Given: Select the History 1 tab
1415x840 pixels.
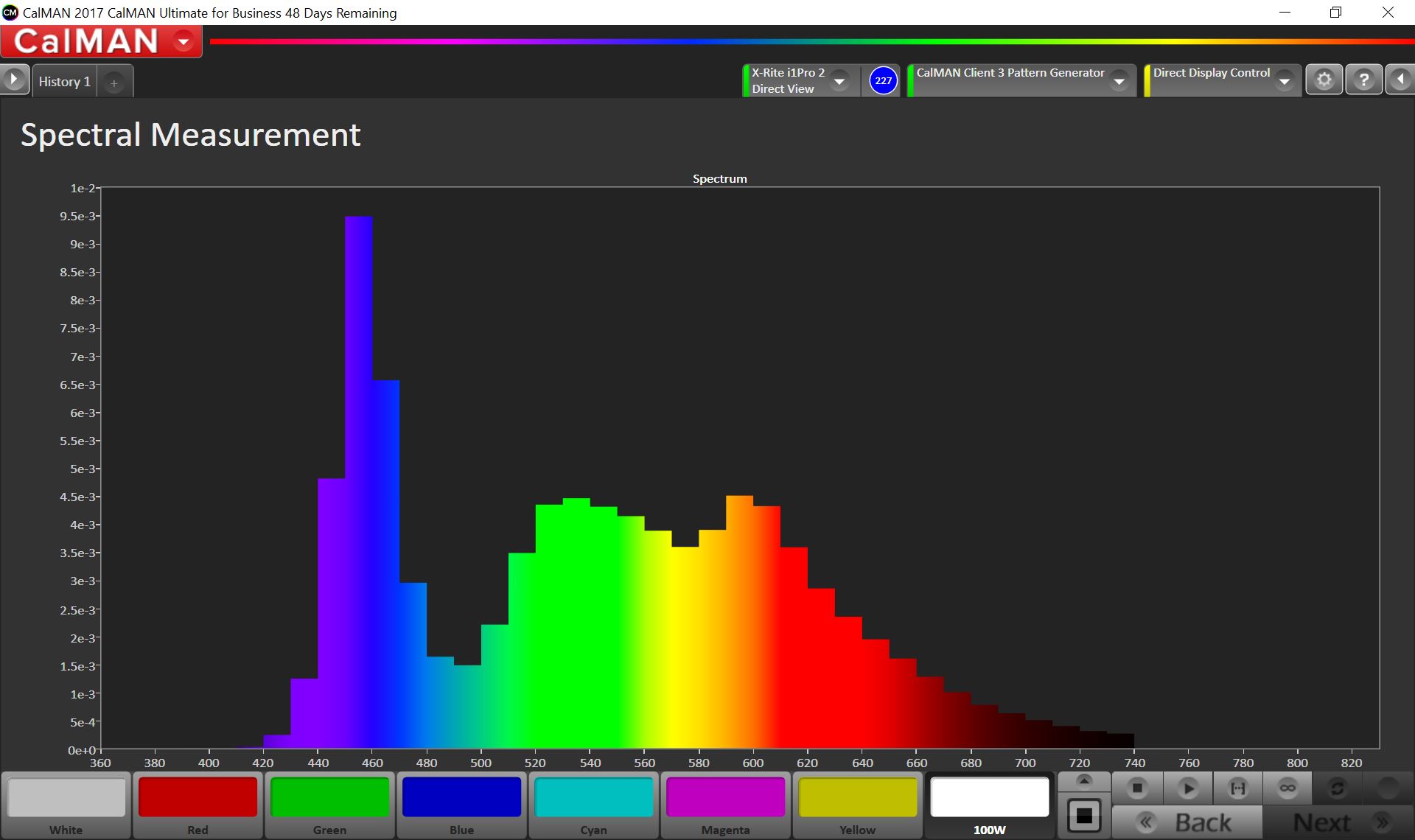Looking at the screenshot, I should coord(65,82).
